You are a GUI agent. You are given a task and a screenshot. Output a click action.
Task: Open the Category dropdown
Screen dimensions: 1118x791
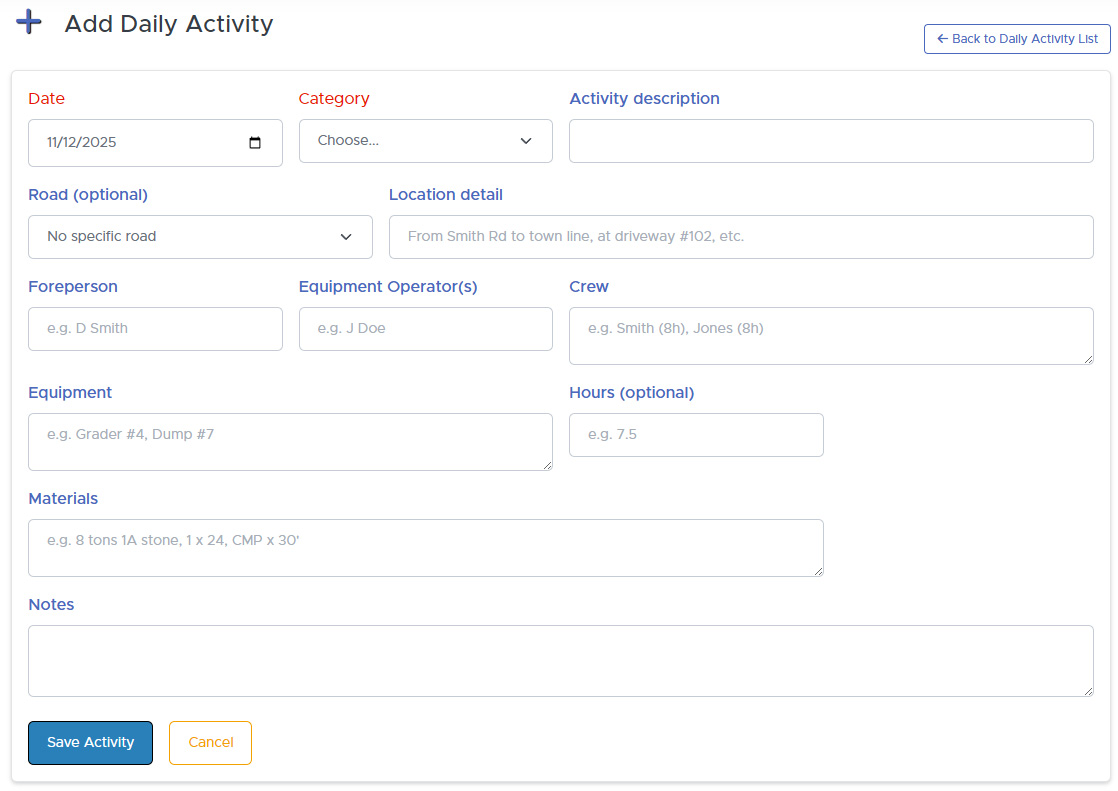[x=425, y=141]
